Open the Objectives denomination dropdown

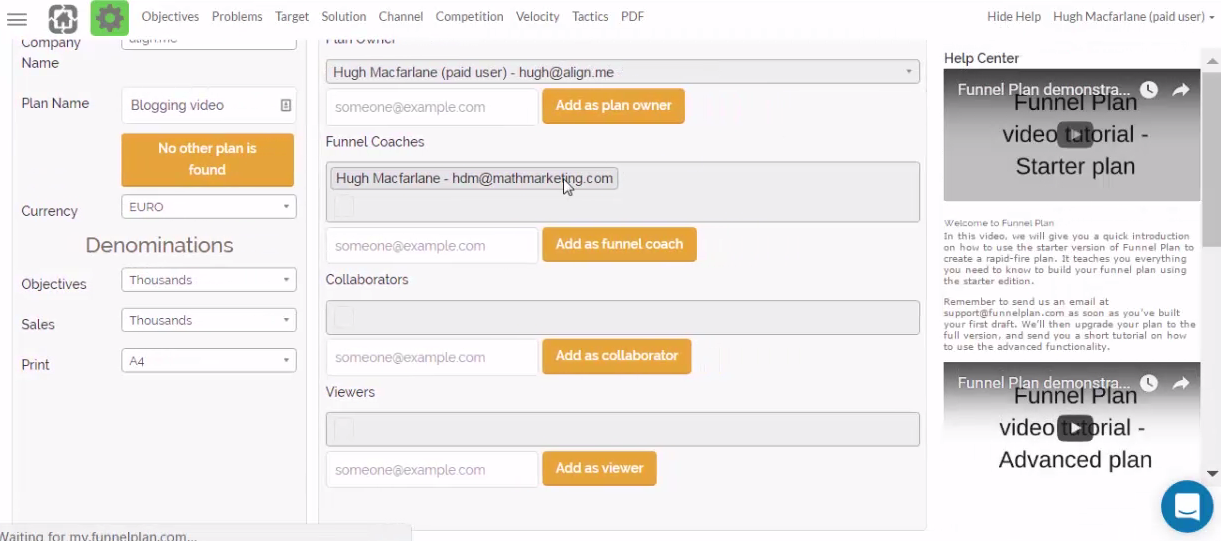pos(209,280)
